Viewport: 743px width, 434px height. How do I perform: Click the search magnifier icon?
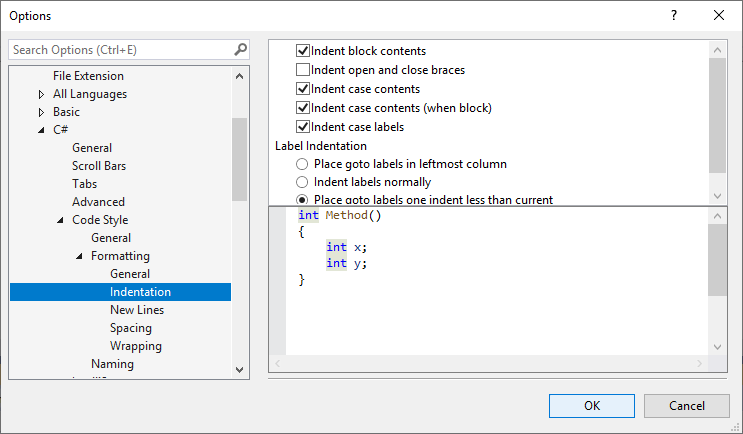click(240, 49)
